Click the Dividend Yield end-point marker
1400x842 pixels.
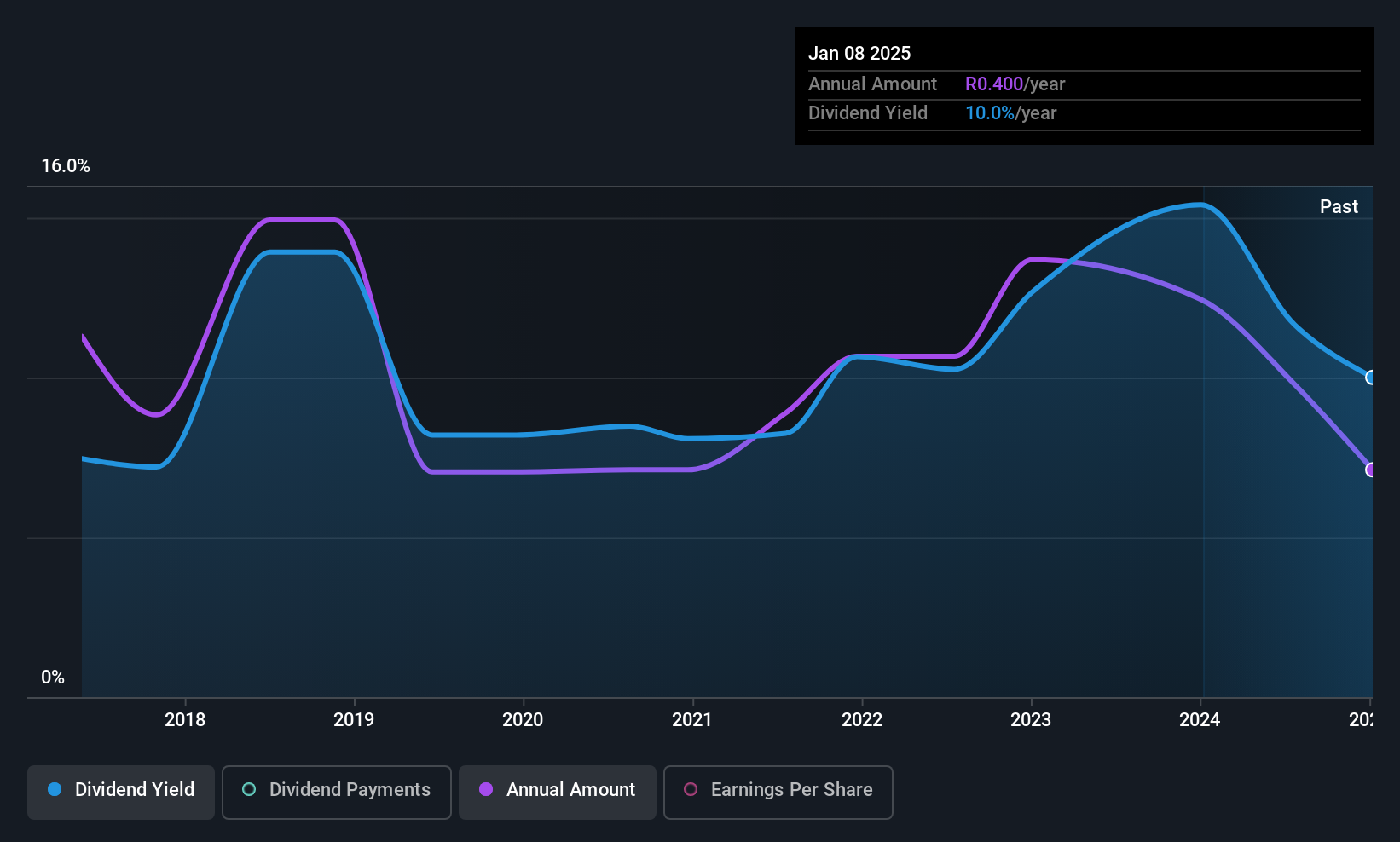[x=1371, y=378]
